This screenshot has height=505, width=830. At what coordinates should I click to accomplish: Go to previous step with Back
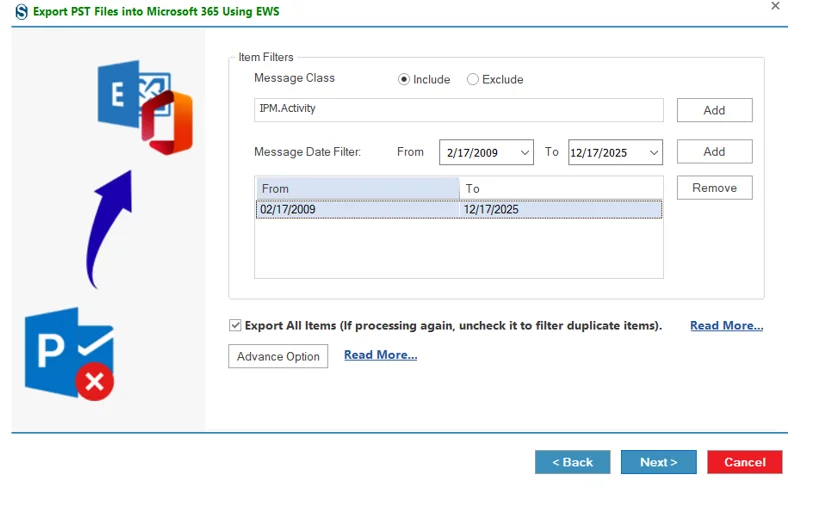[572, 462]
